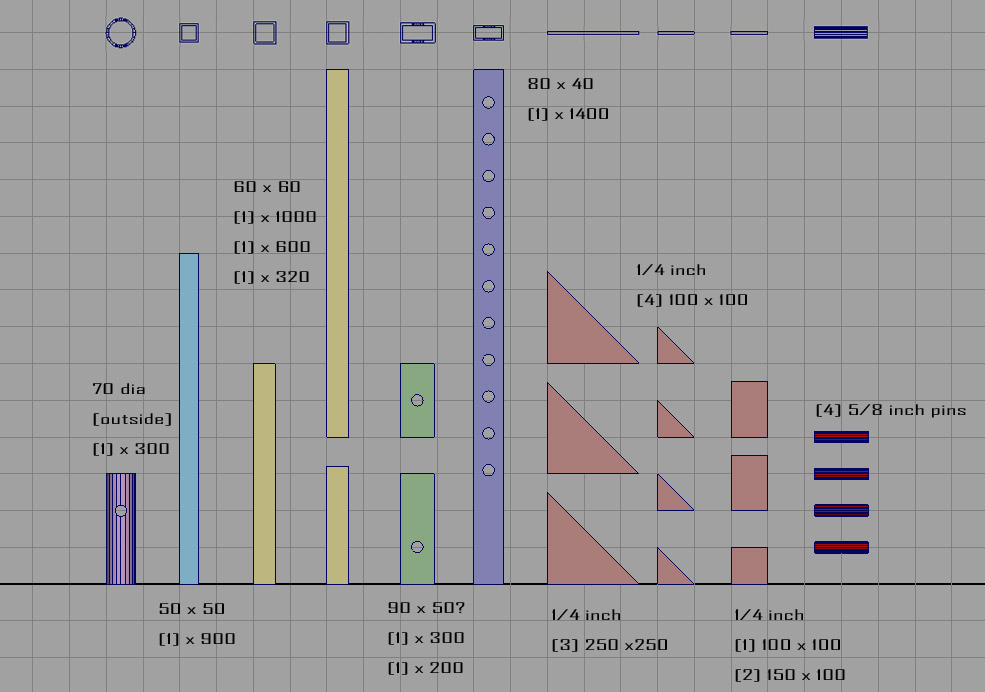Pick the hole in the lower green block
This screenshot has height=692, width=985.
pos(417,547)
